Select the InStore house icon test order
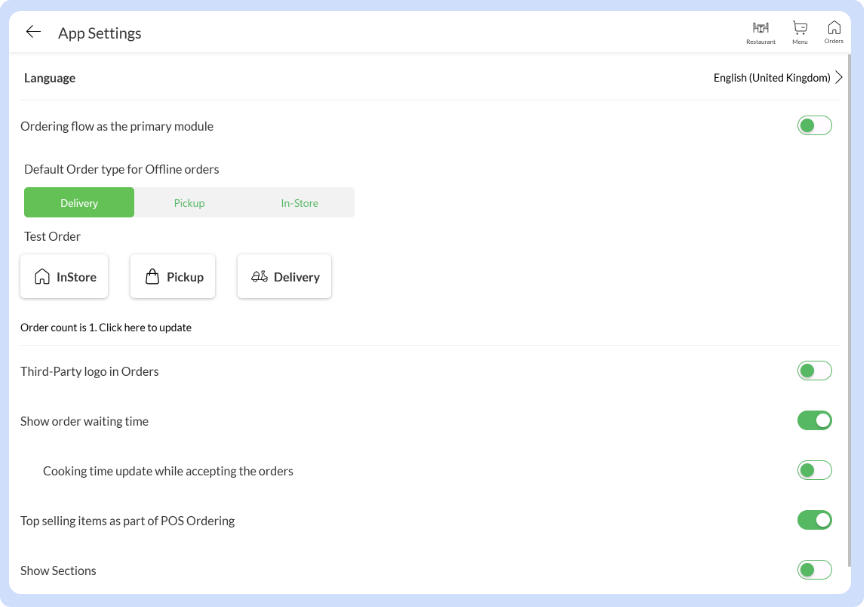 point(64,276)
